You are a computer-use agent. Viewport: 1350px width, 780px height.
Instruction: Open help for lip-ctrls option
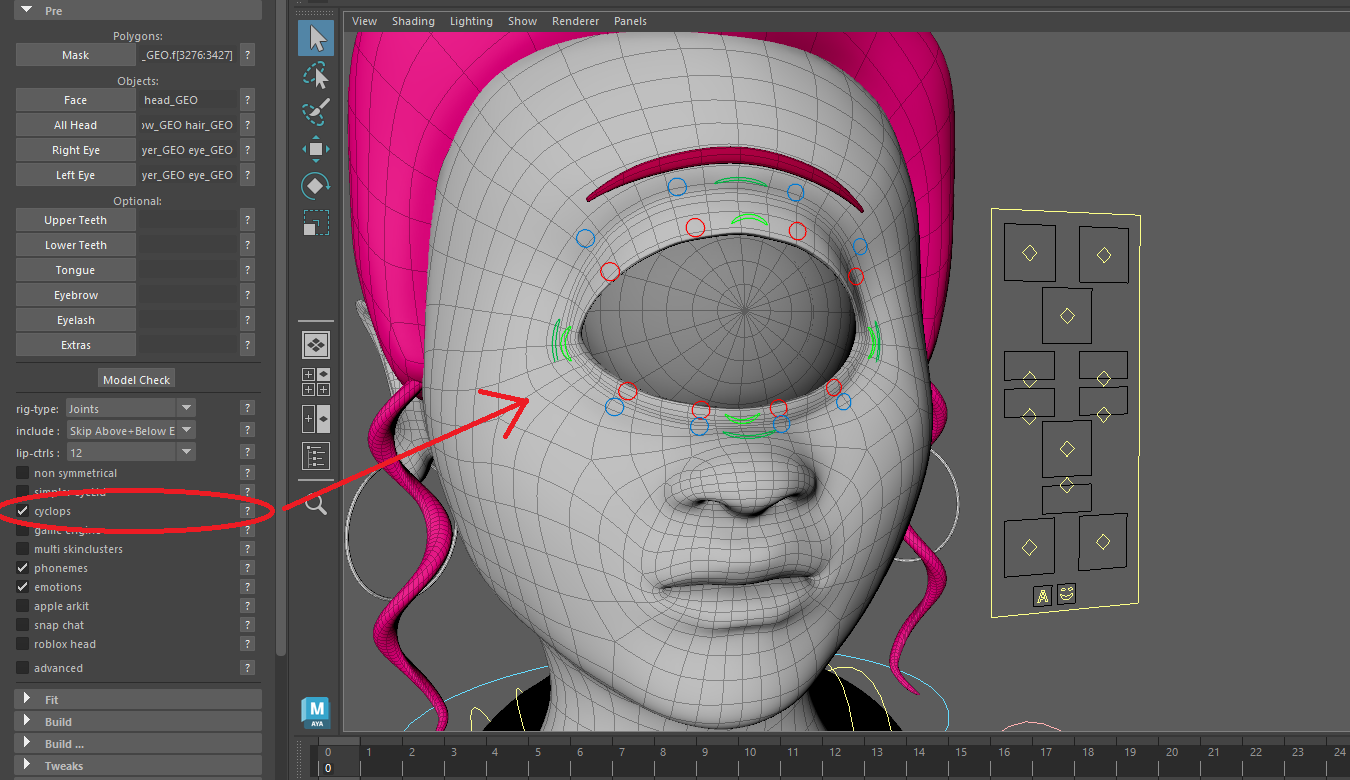click(247, 452)
